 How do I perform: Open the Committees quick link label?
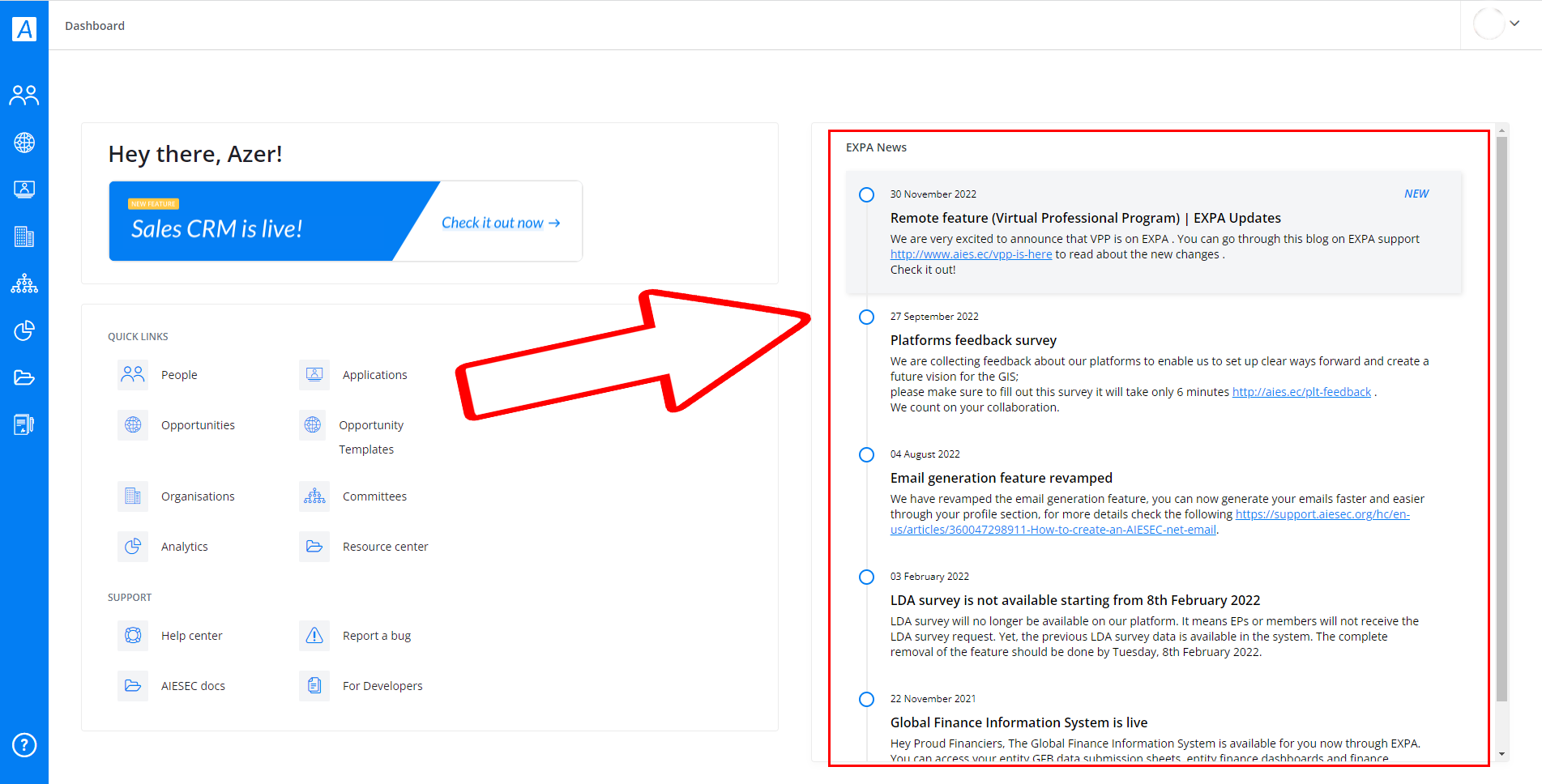click(374, 496)
